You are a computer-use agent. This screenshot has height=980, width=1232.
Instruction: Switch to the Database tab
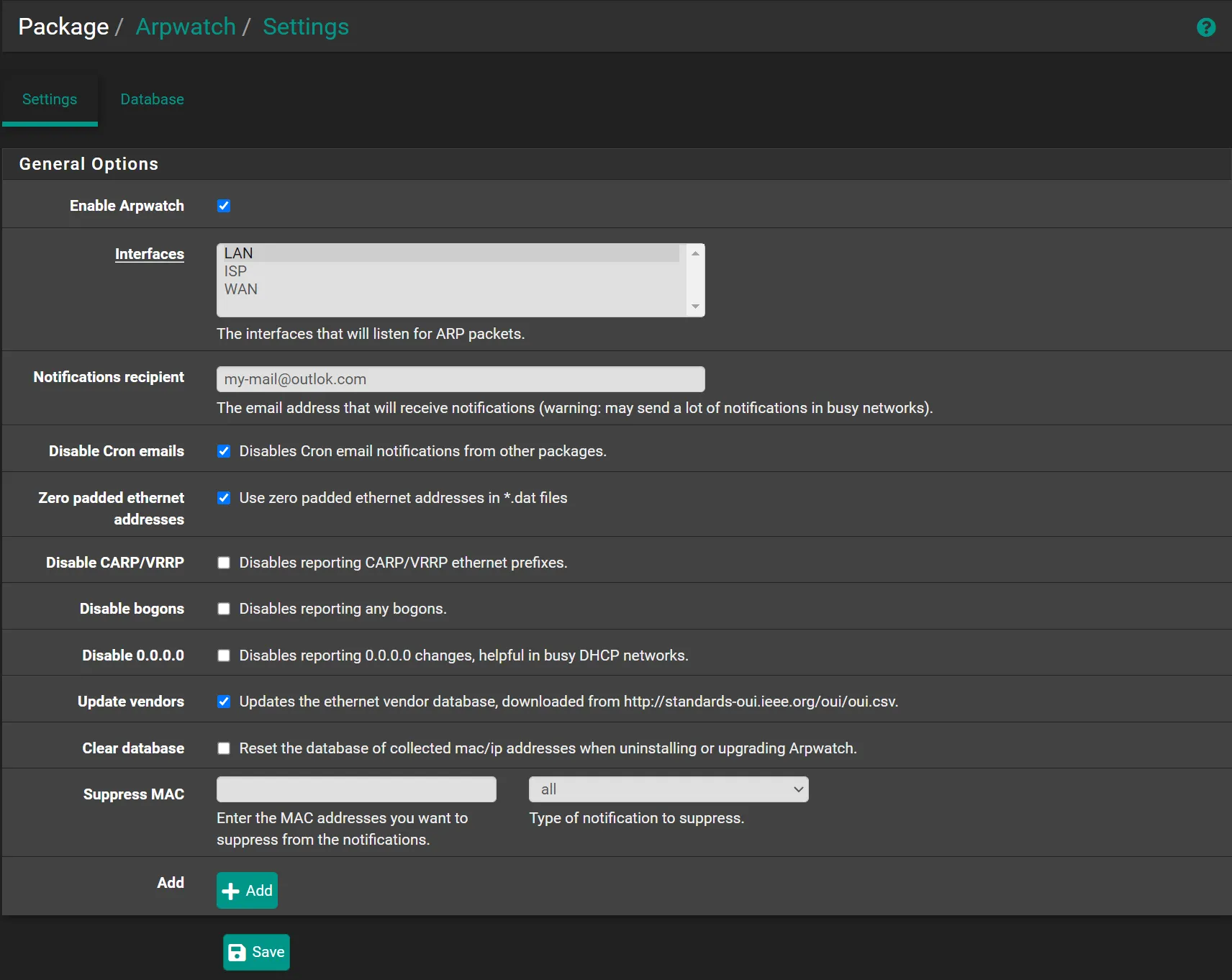pos(152,99)
